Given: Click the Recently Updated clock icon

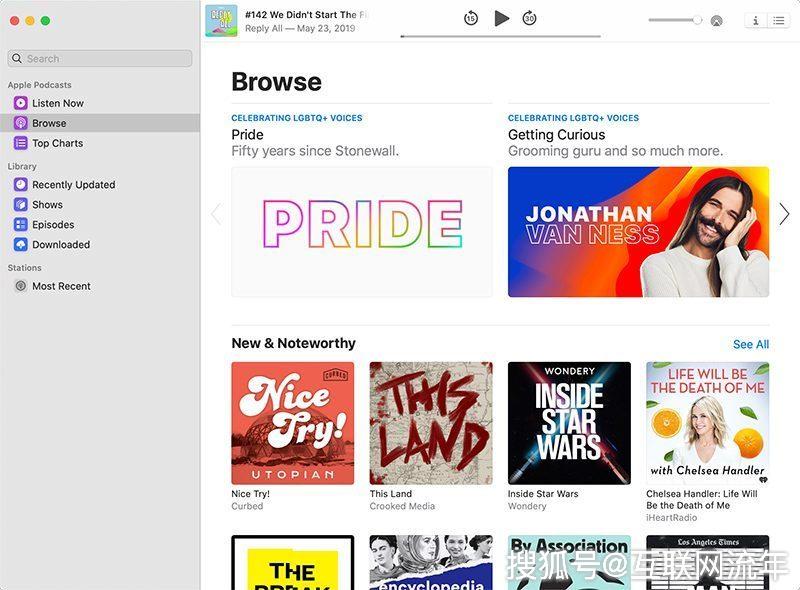Looking at the screenshot, I should (x=20, y=184).
